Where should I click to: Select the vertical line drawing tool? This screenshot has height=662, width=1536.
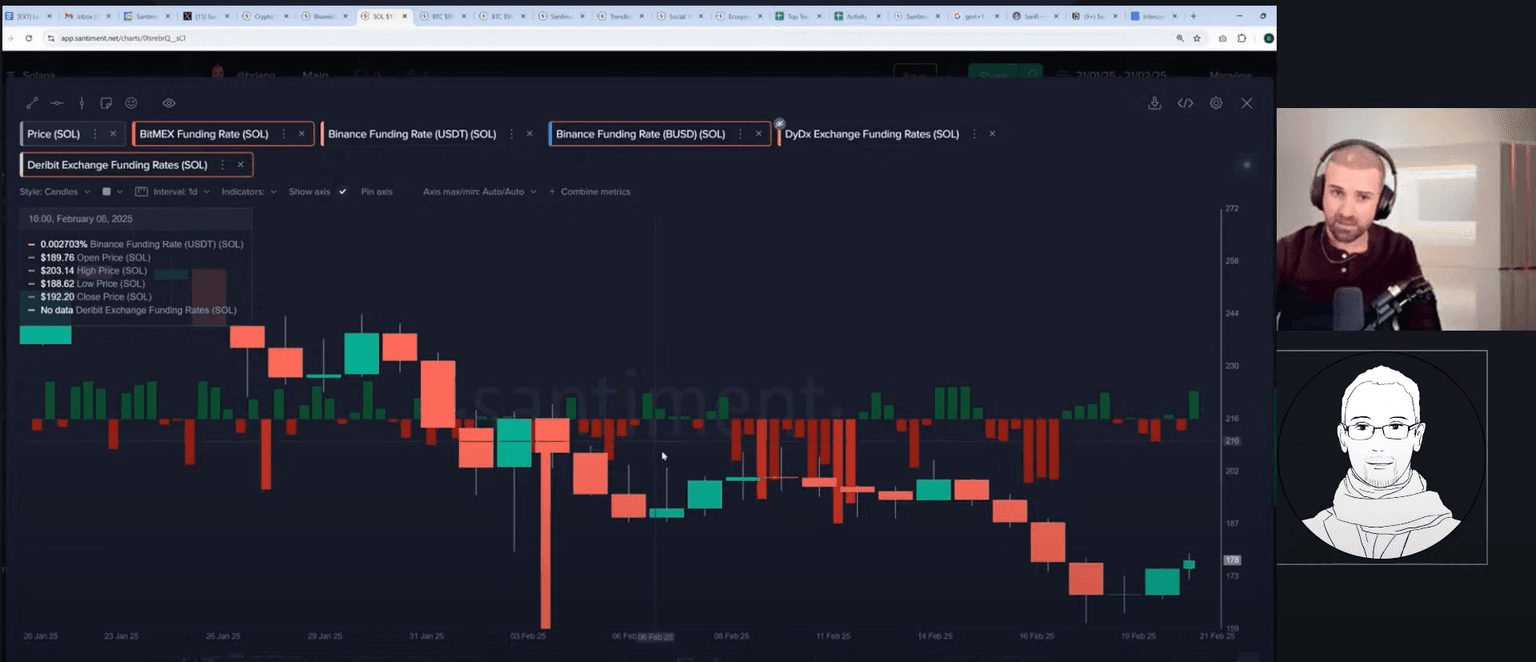pyautogui.click(x=82, y=103)
